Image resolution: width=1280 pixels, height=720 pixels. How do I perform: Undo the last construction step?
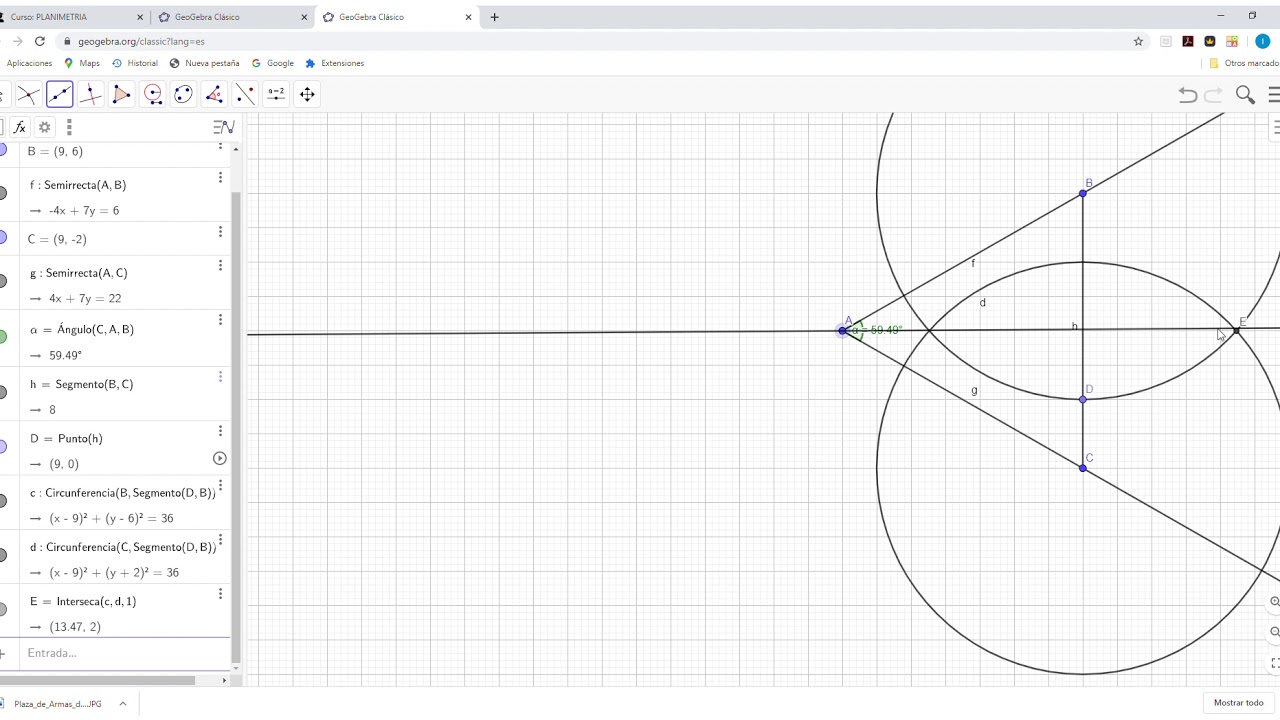(1187, 94)
